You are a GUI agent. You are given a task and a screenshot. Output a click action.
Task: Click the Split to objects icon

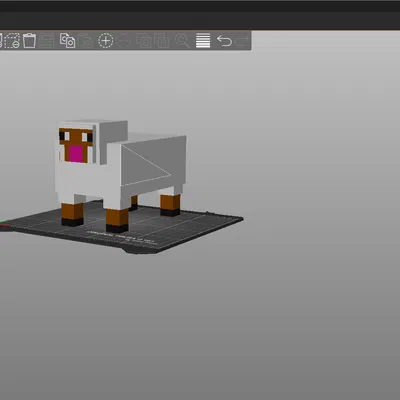point(145,41)
